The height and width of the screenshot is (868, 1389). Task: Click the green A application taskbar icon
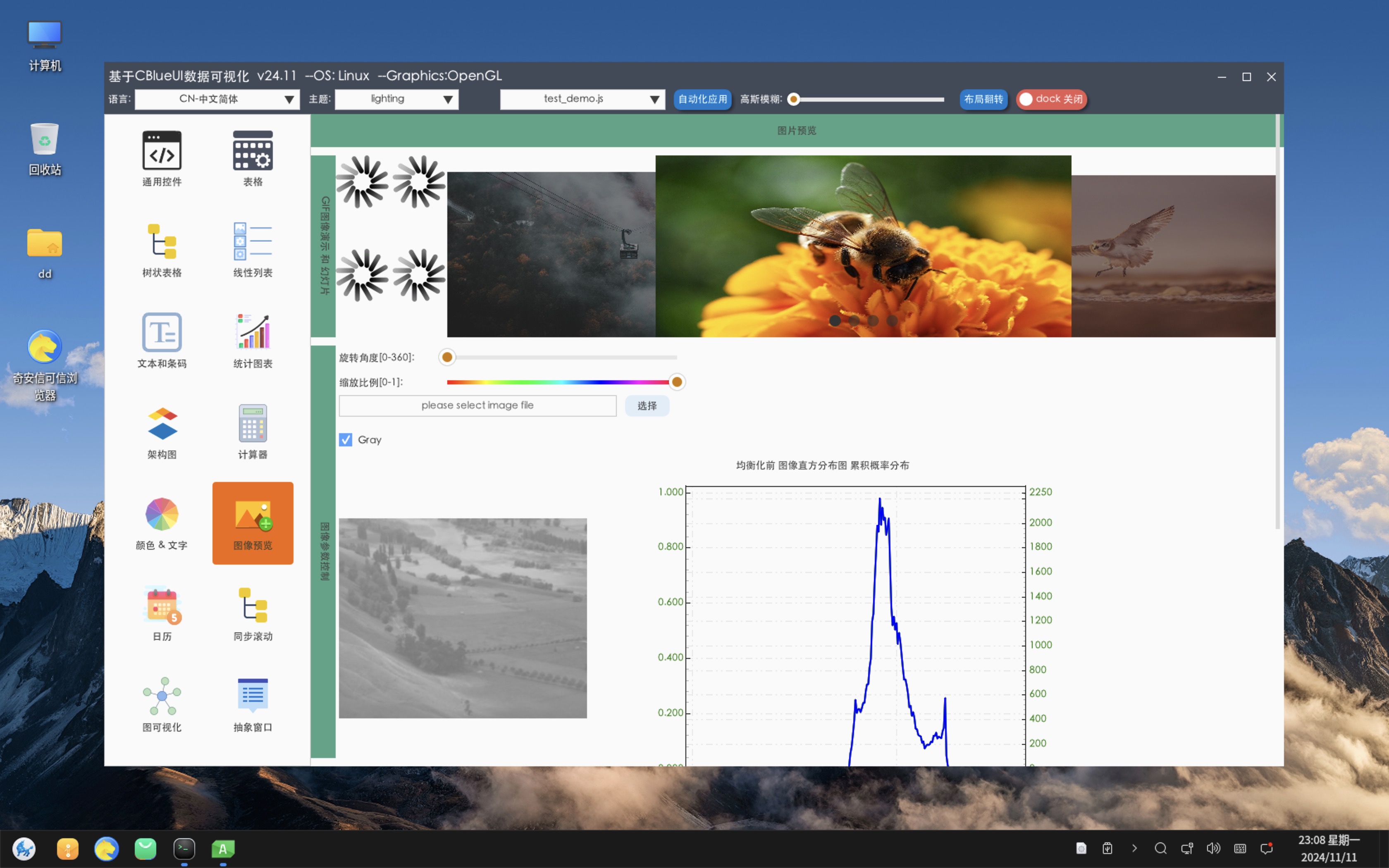point(223,849)
